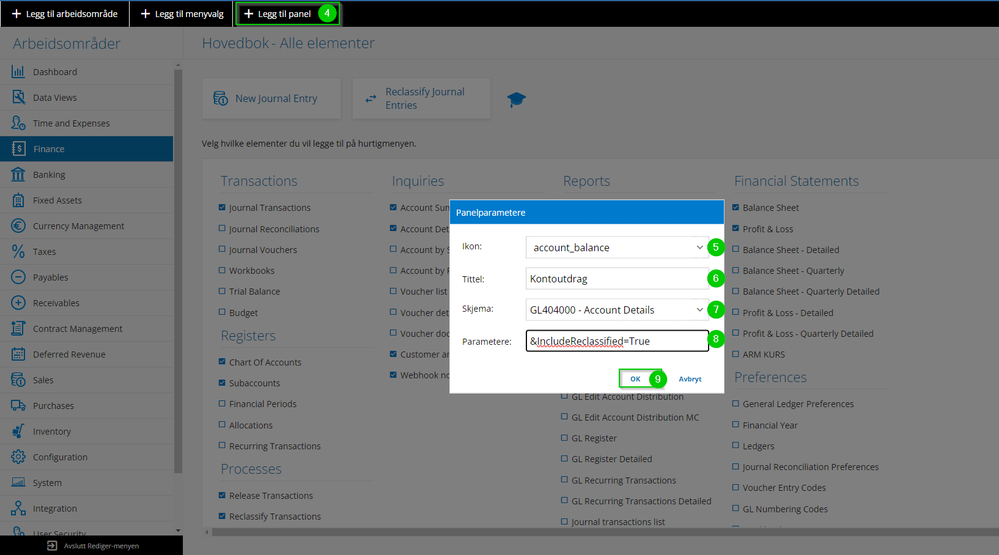This screenshot has height=555, width=999.
Task: Uncheck the Balance Sheet checkbox
Action: tap(735, 207)
